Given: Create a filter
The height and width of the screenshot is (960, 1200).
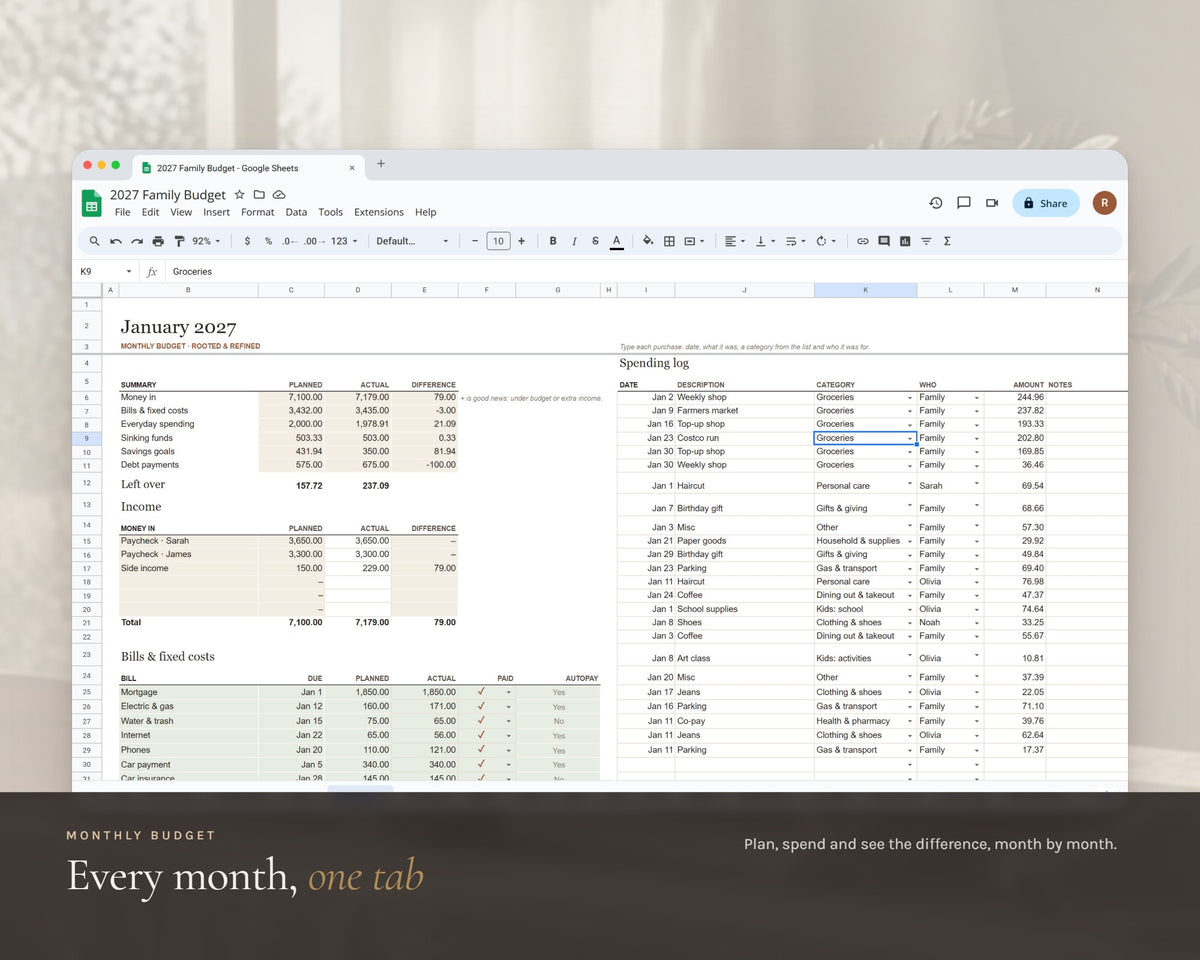Looking at the screenshot, I should click(x=926, y=241).
